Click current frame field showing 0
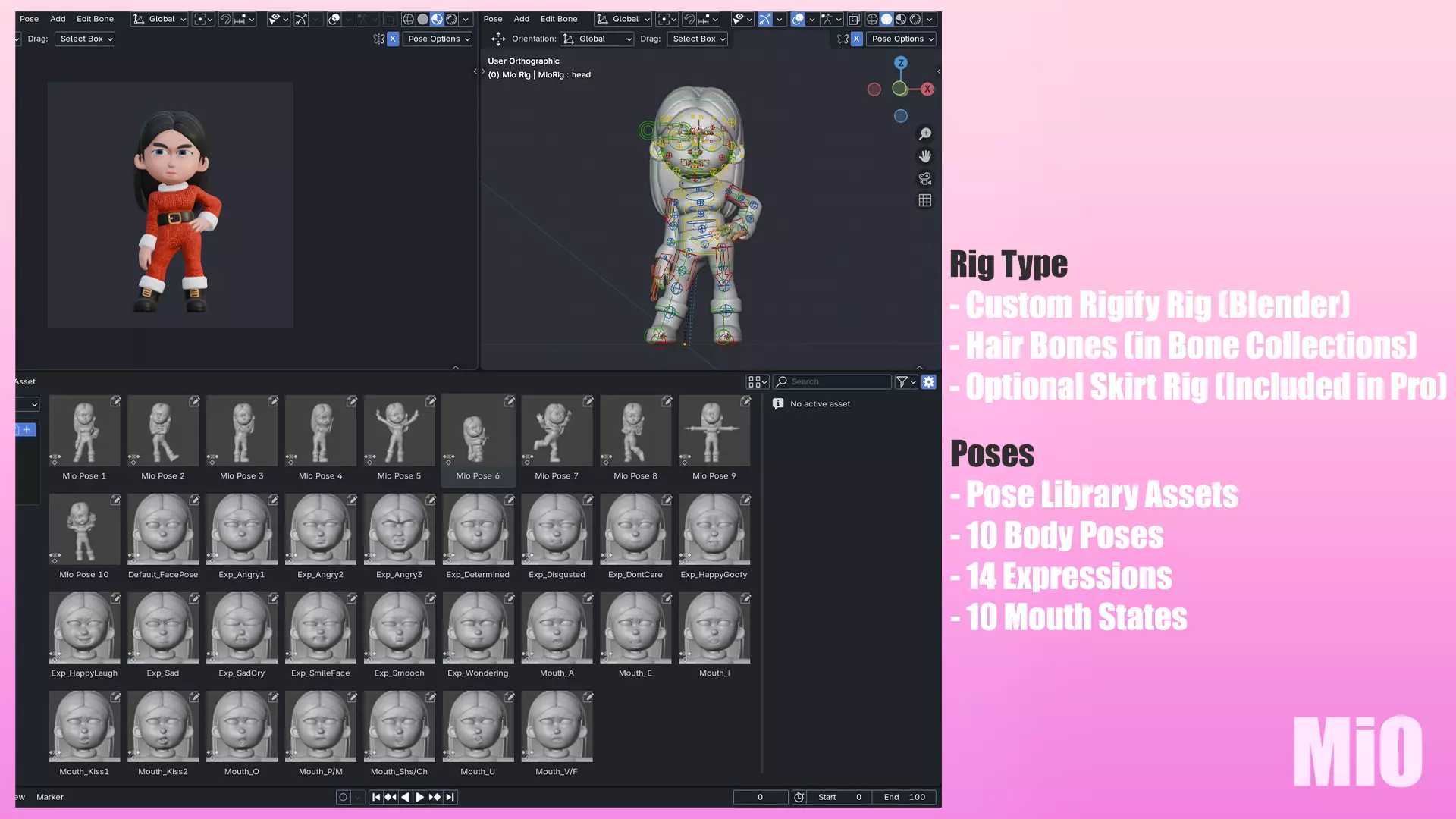This screenshot has width=1456, height=819. click(760, 797)
